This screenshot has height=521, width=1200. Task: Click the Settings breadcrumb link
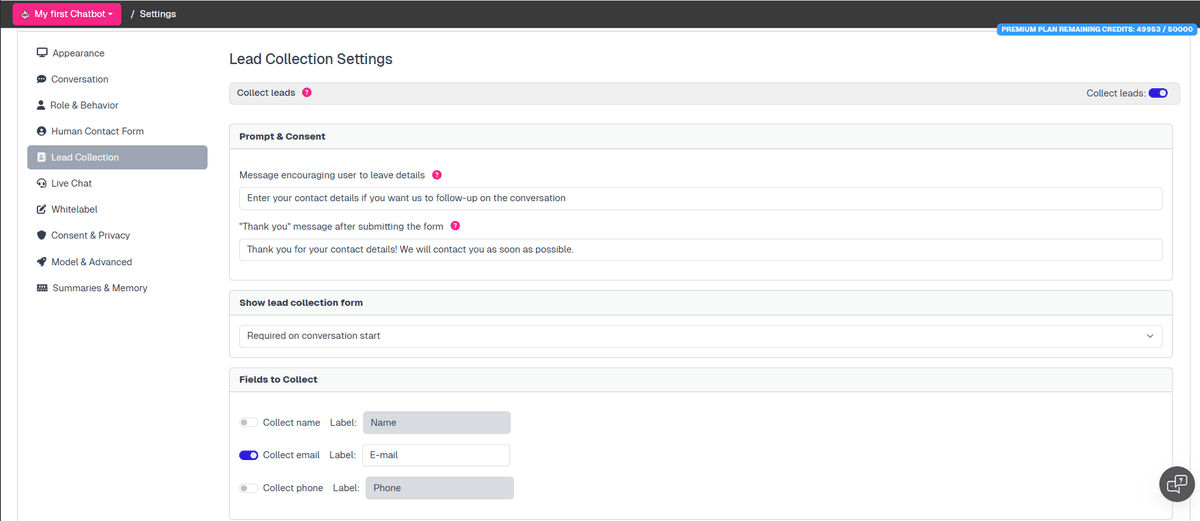click(x=158, y=14)
